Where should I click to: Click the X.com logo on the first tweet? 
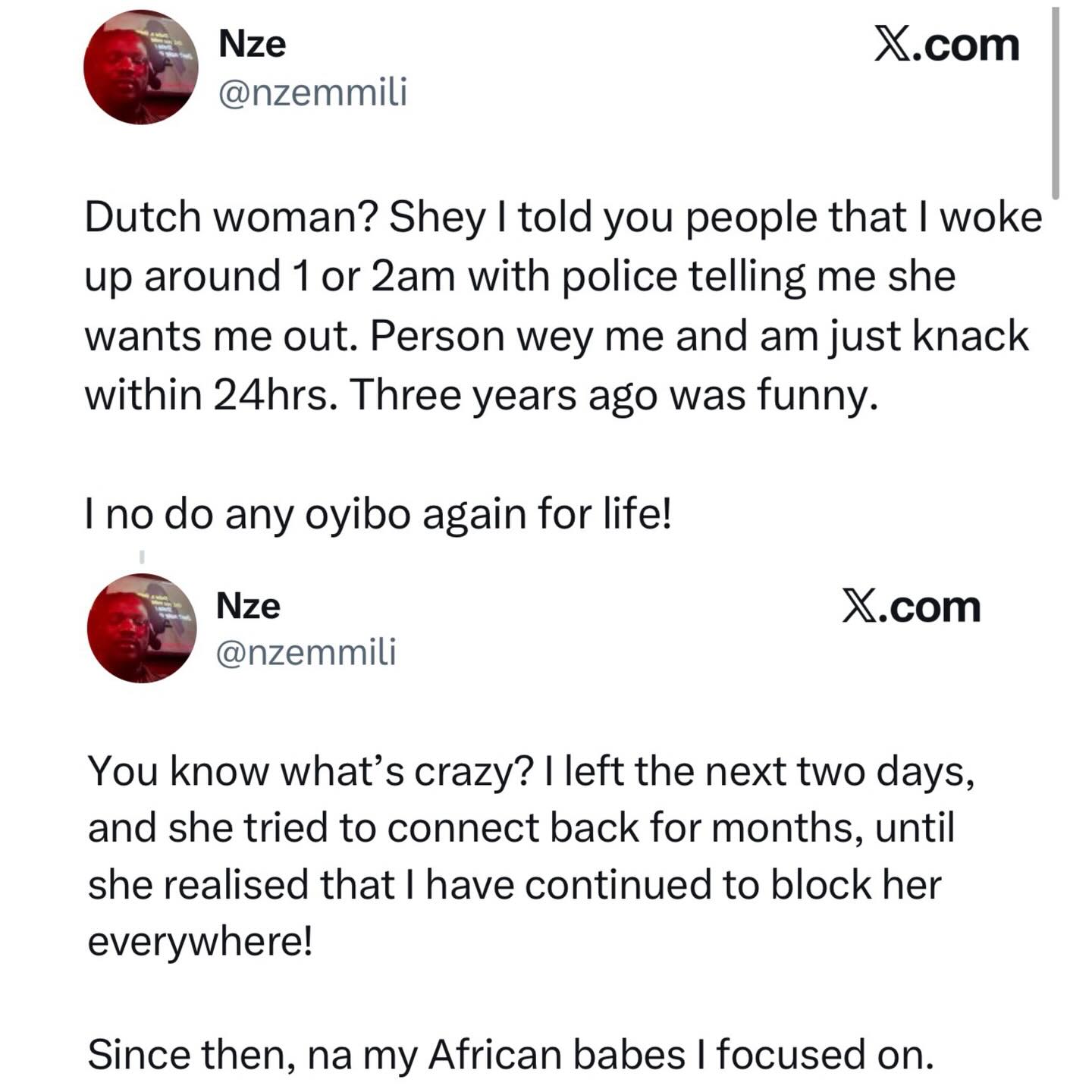pyautogui.click(x=946, y=45)
